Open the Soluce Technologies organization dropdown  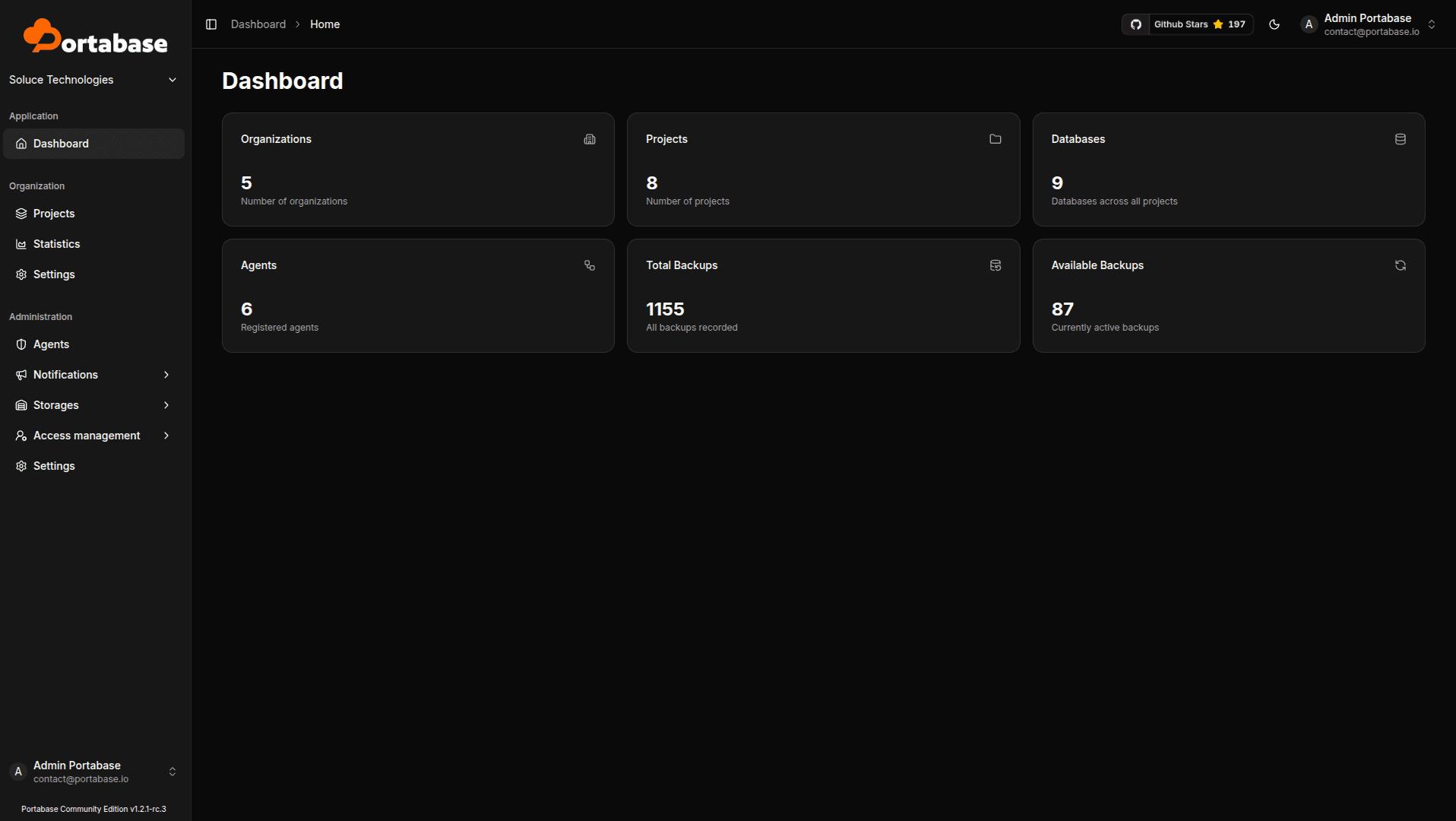coord(93,80)
